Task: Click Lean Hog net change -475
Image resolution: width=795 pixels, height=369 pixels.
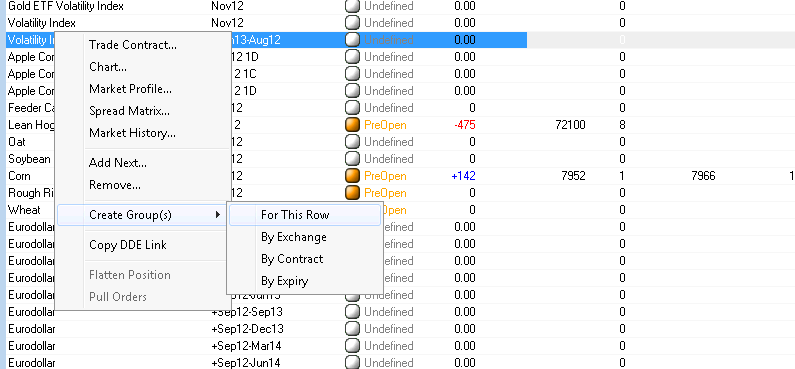Action: (464, 125)
